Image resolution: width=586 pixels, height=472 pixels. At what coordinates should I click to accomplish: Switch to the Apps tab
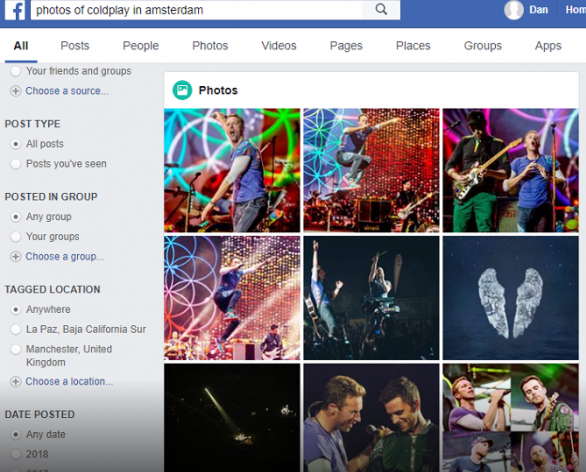click(548, 46)
